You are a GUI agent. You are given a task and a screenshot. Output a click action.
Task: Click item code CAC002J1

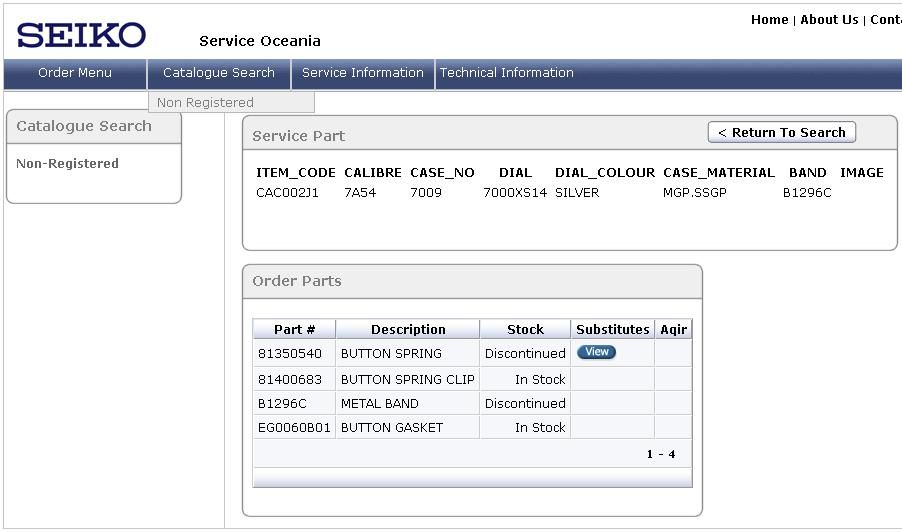point(287,193)
